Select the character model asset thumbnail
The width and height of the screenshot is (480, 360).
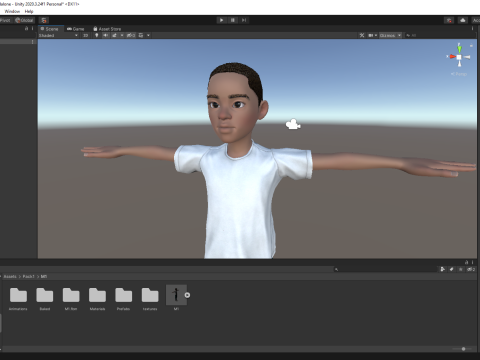click(x=176, y=295)
